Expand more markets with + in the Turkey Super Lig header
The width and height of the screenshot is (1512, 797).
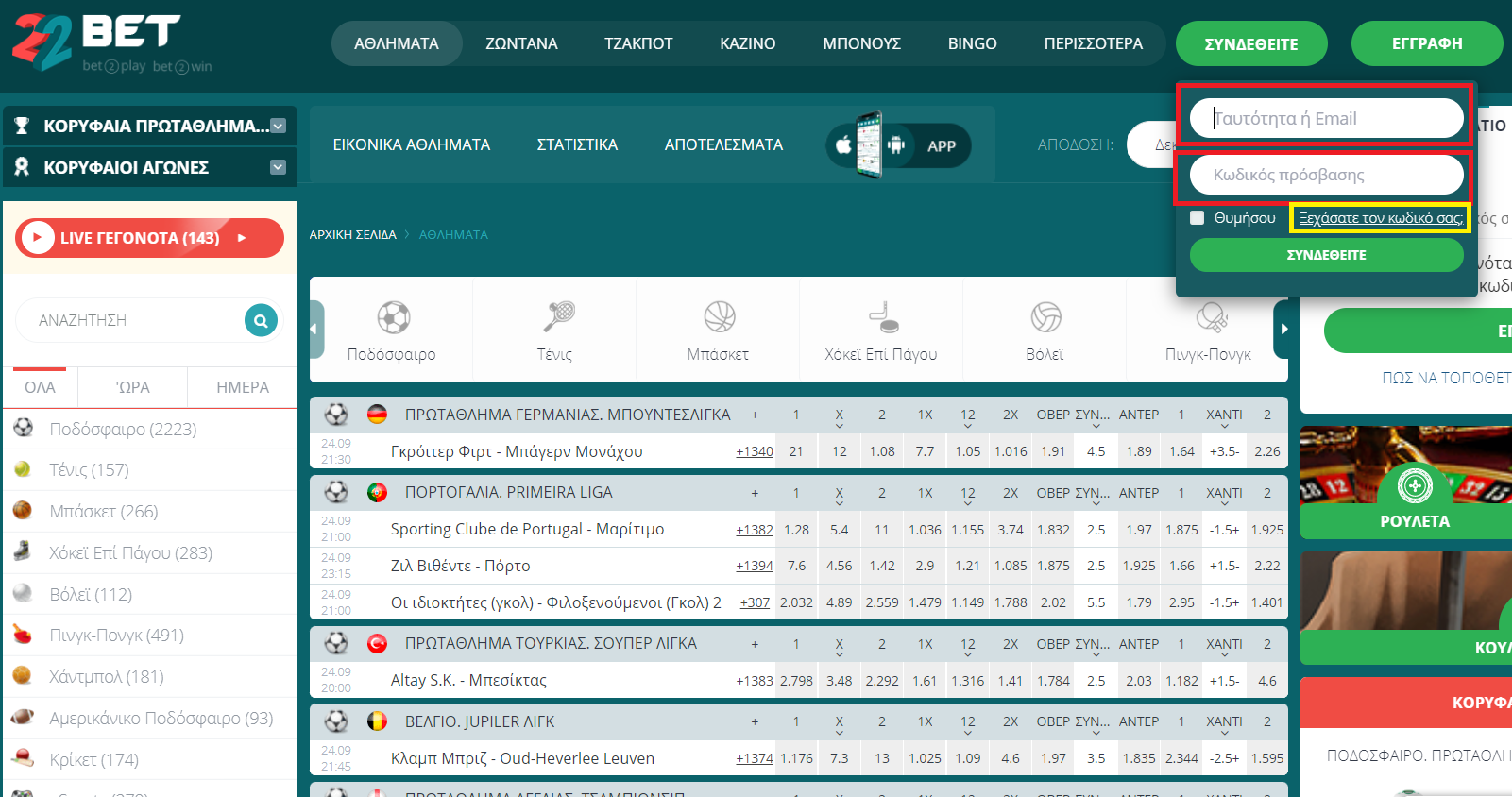pos(755,643)
